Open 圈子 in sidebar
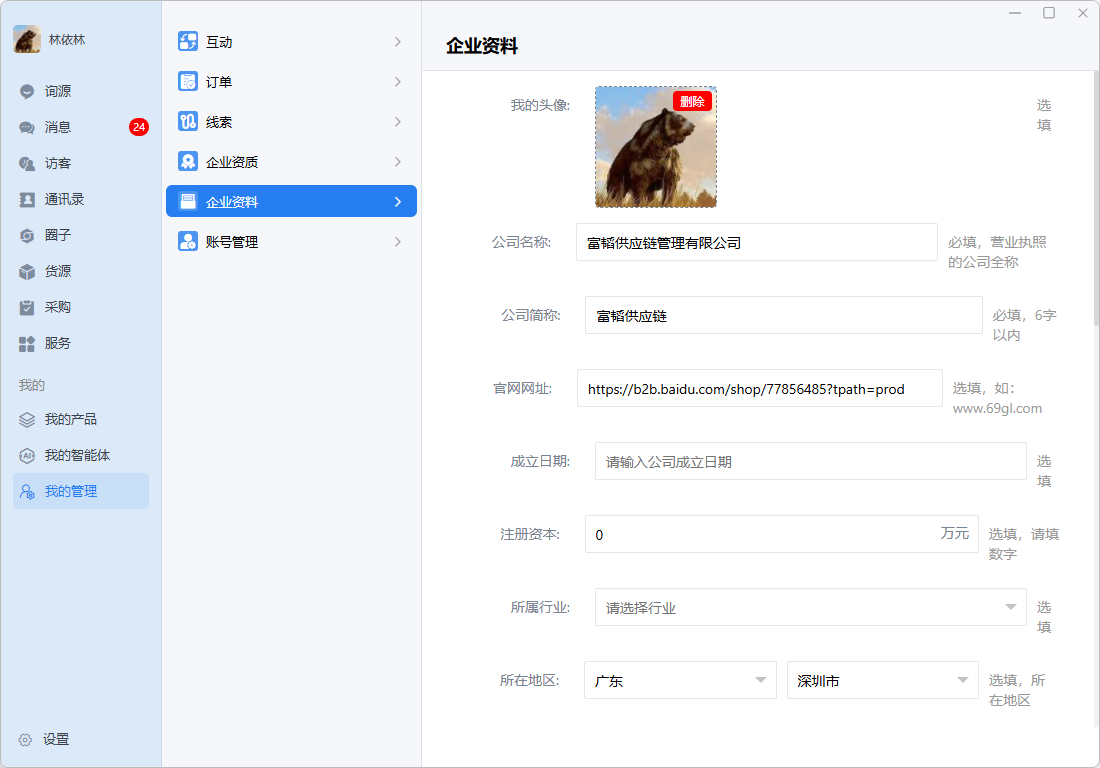Viewport: 1100px width, 768px height. point(81,235)
